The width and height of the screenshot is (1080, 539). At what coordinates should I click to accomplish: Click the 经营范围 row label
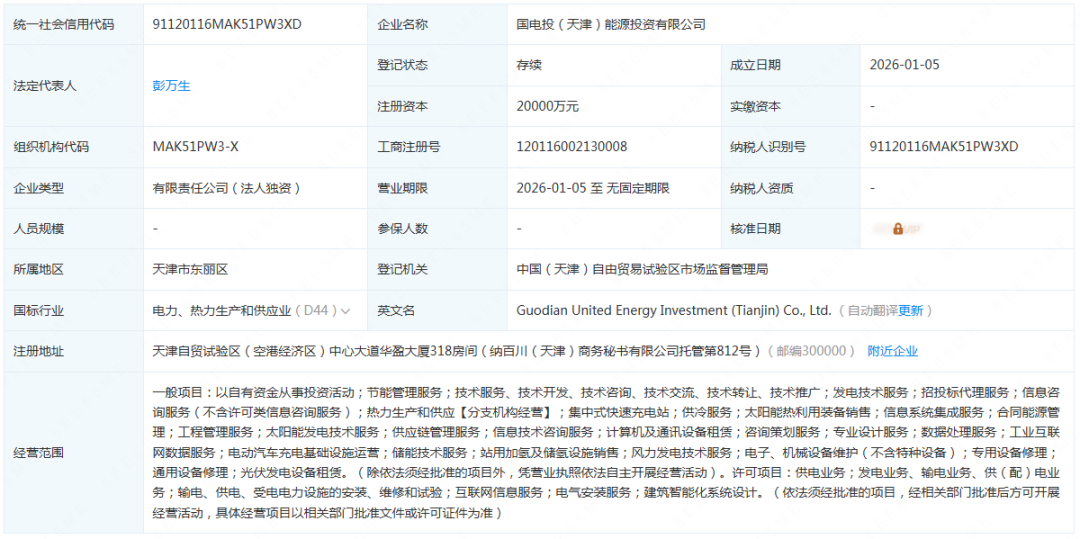pyautogui.click(x=38, y=453)
